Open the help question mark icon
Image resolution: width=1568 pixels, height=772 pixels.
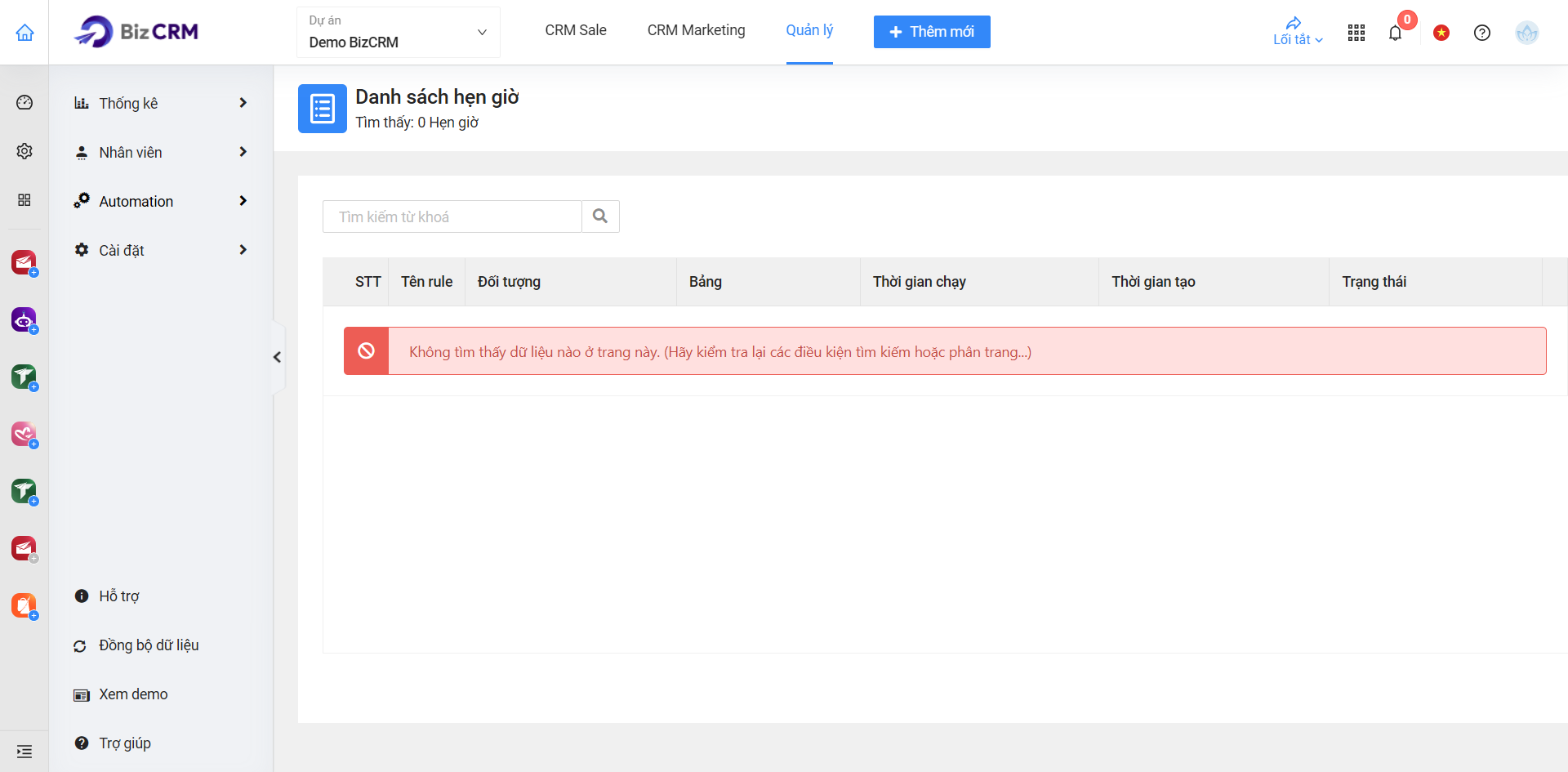pyautogui.click(x=1482, y=33)
